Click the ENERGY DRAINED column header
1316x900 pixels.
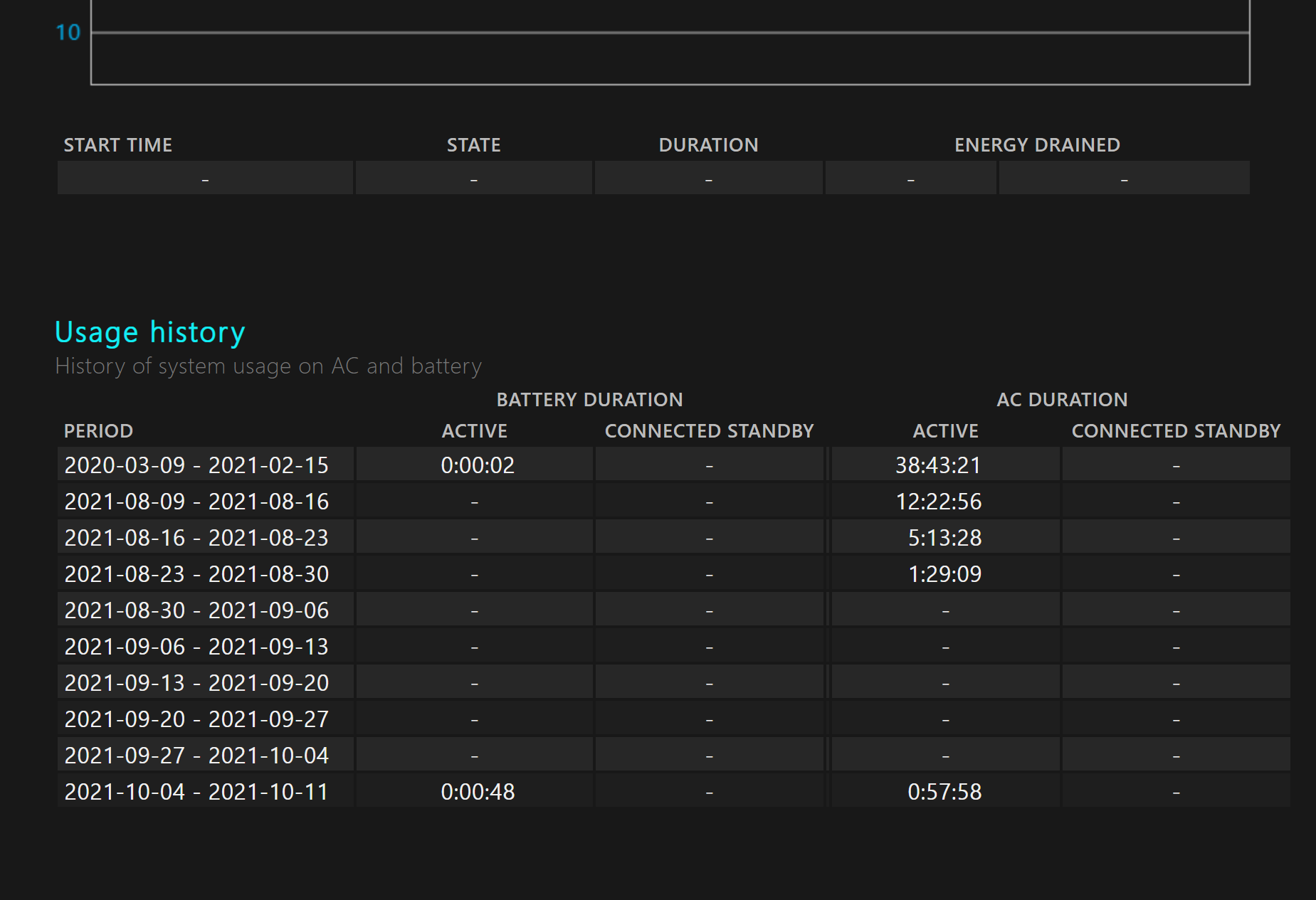1037,145
